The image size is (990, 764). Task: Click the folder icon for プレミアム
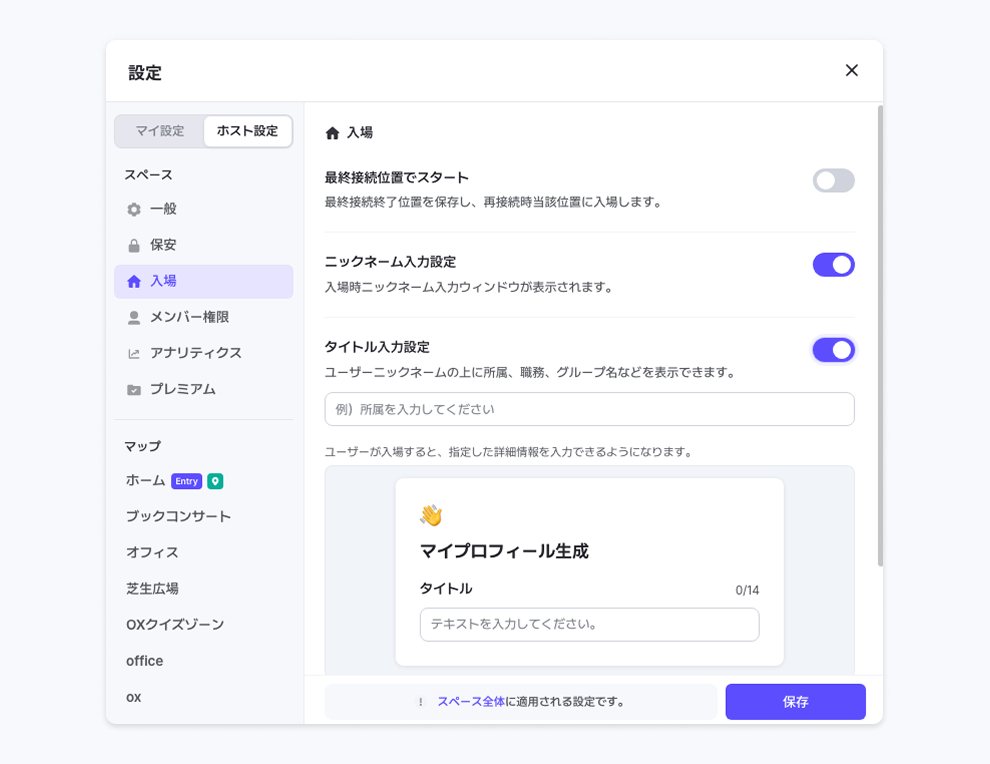coord(134,390)
